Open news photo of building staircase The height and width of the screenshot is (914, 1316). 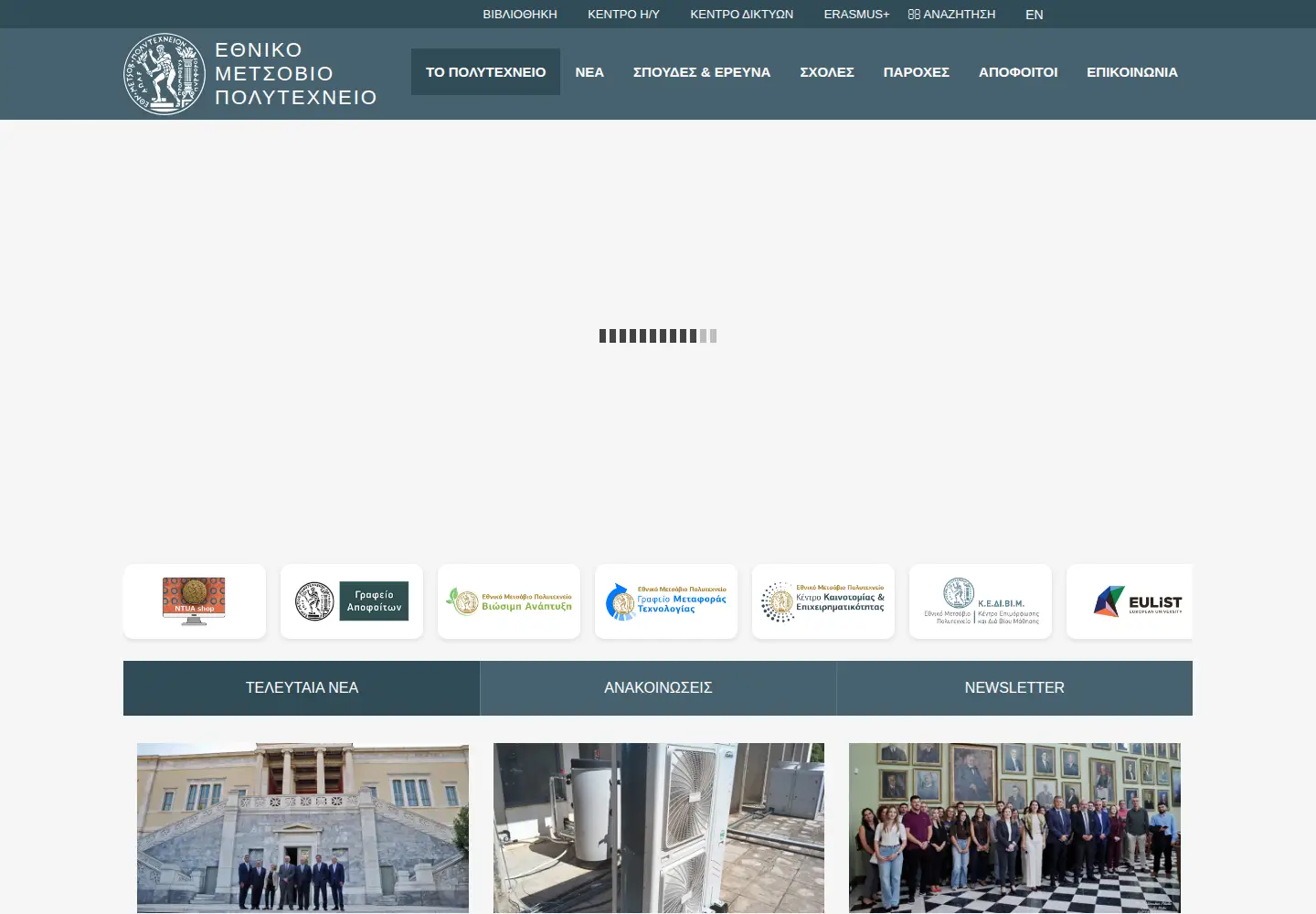click(x=302, y=828)
